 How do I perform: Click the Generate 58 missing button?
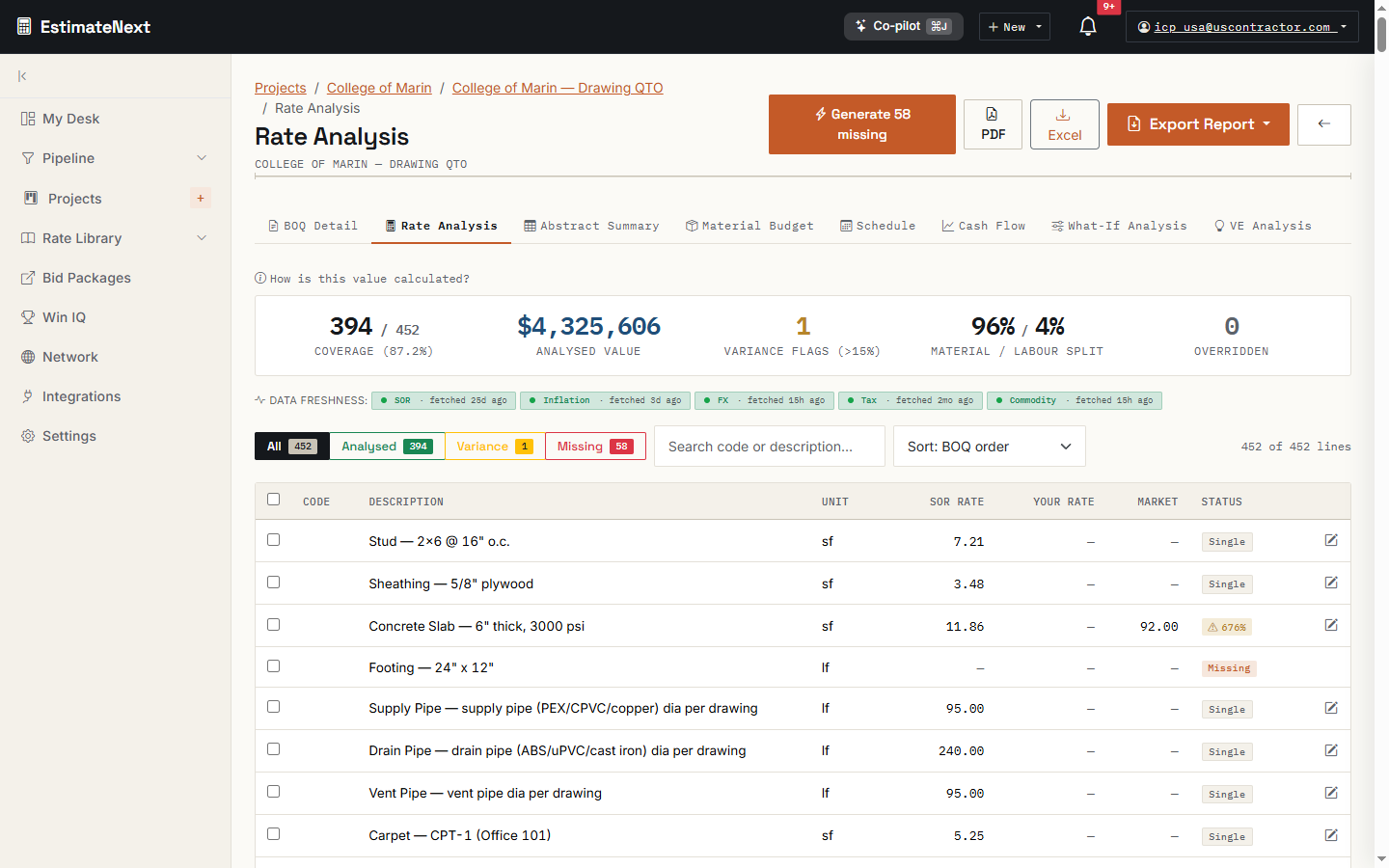click(862, 124)
